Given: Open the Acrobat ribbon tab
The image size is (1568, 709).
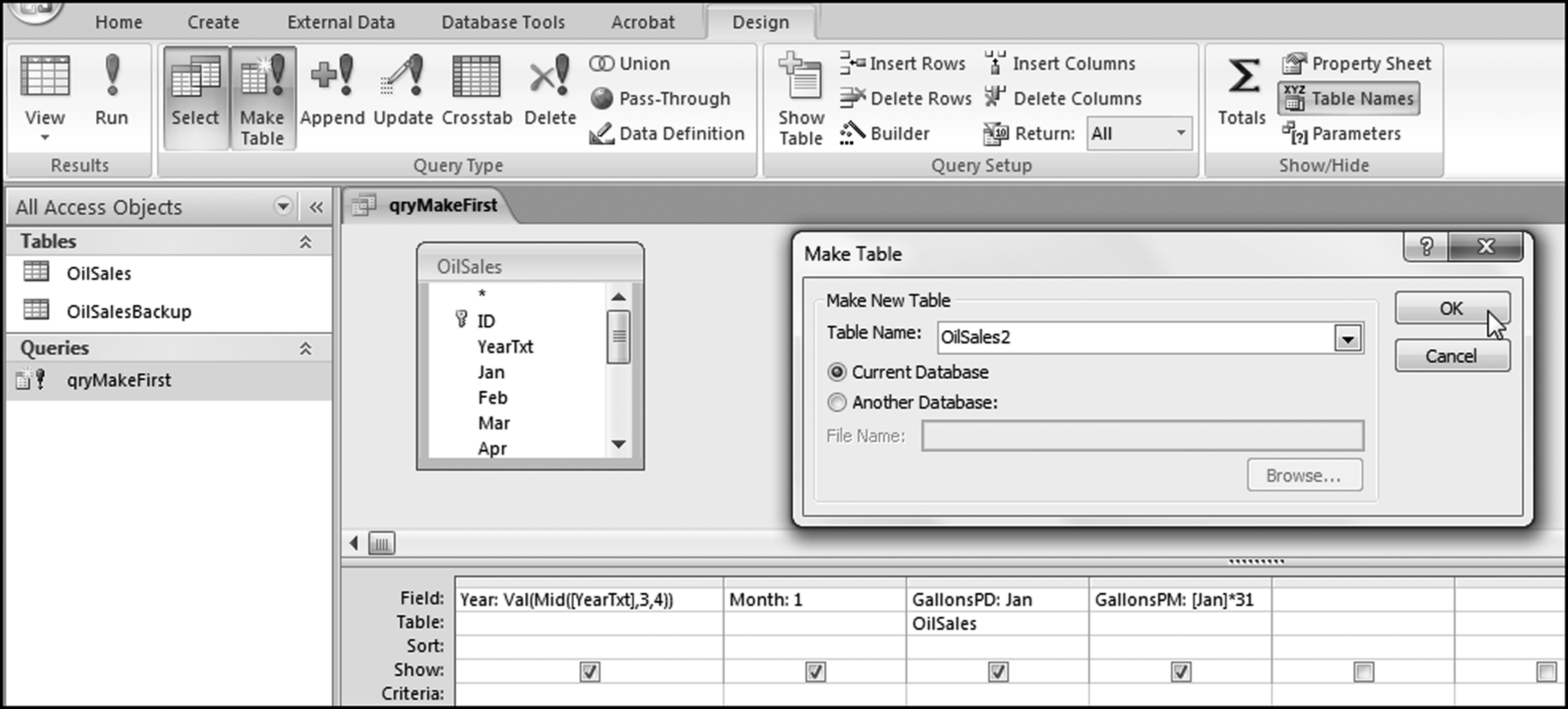Looking at the screenshot, I should (643, 22).
